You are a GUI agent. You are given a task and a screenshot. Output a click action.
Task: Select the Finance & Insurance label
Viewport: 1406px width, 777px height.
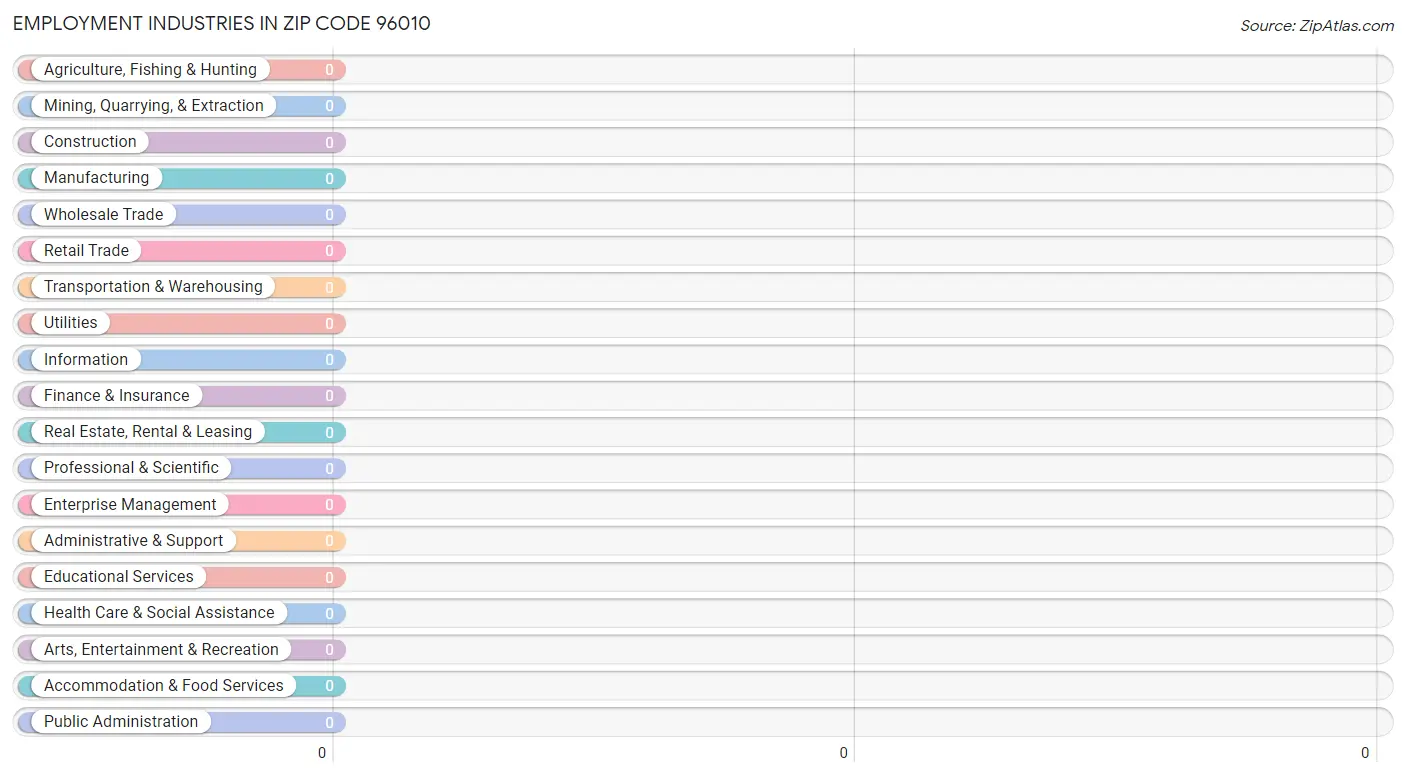pos(116,396)
